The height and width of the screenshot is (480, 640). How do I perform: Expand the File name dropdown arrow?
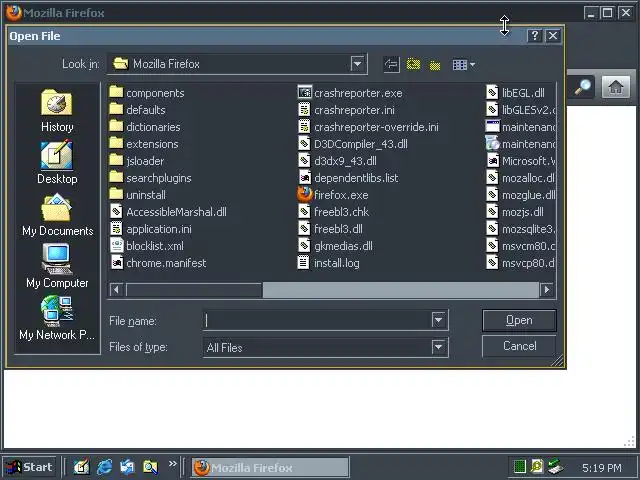point(438,320)
